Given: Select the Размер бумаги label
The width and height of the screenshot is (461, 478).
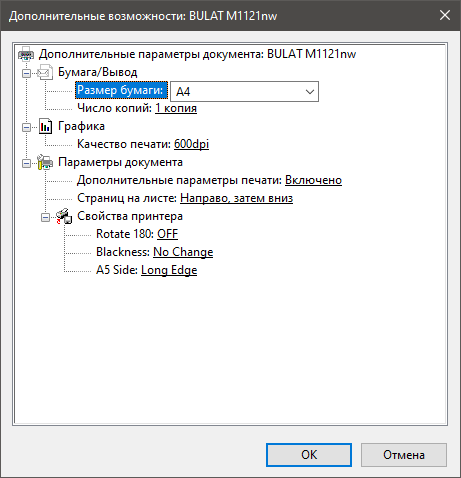Looking at the screenshot, I should pyautogui.click(x=121, y=90).
